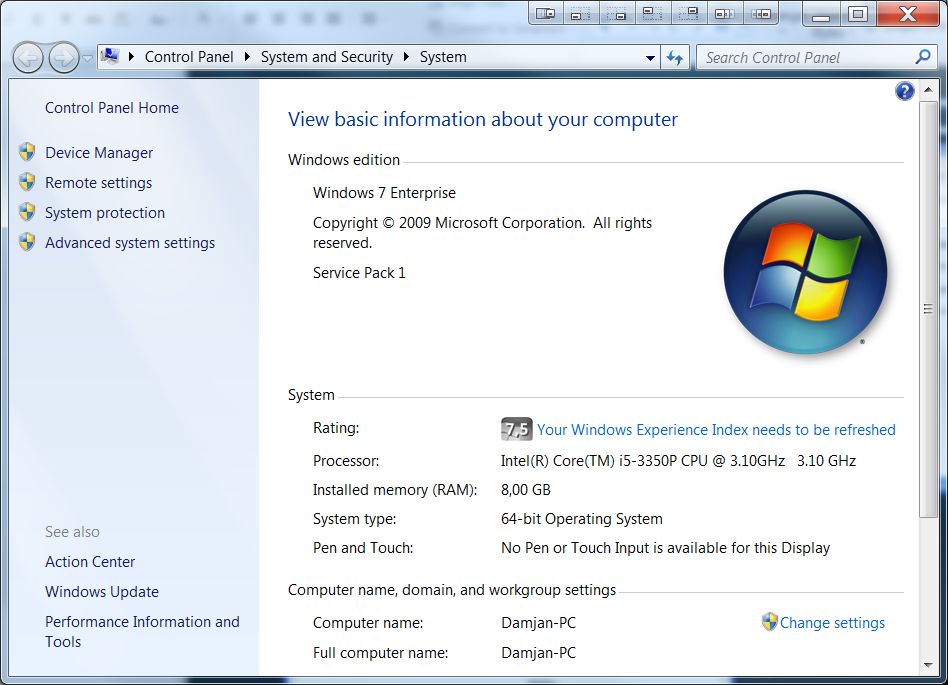The height and width of the screenshot is (685, 948).
Task: Open the address bar history dropdown arrow
Action: click(650, 58)
